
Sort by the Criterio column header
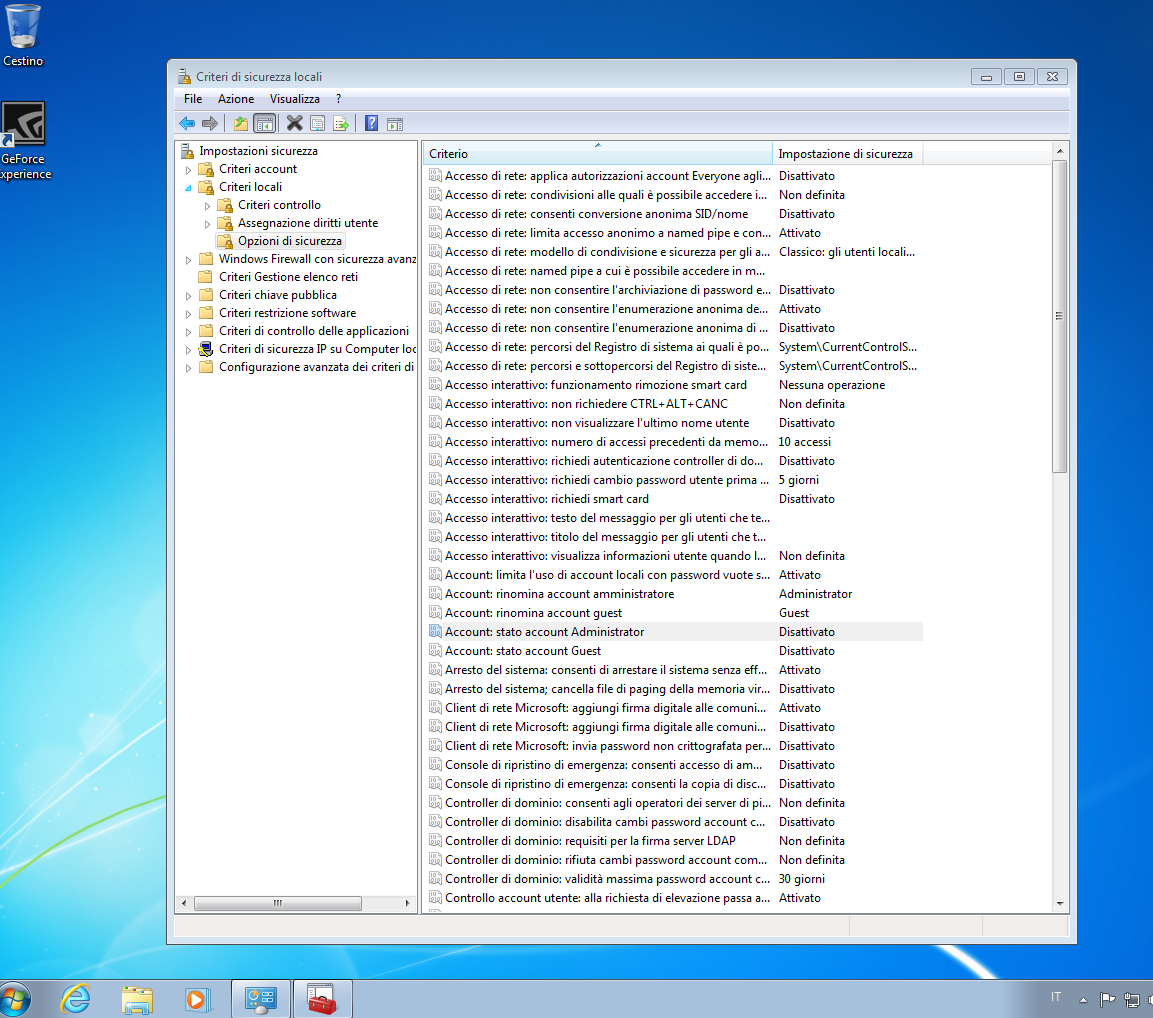point(597,154)
